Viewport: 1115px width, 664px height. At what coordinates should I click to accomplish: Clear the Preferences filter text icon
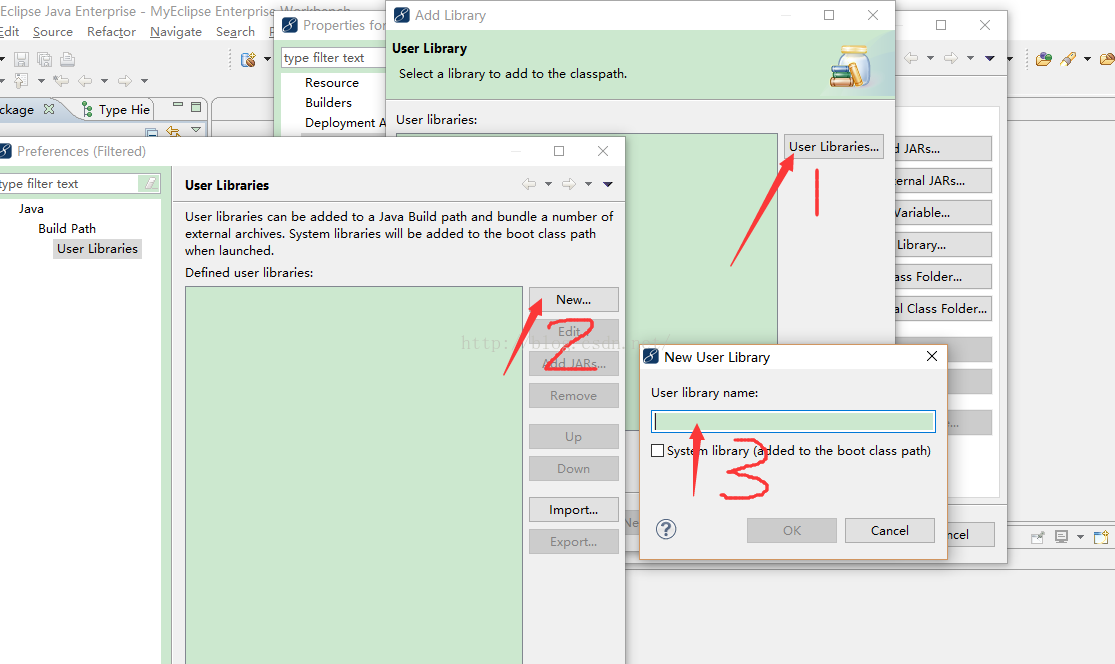(x=150, y=183)
